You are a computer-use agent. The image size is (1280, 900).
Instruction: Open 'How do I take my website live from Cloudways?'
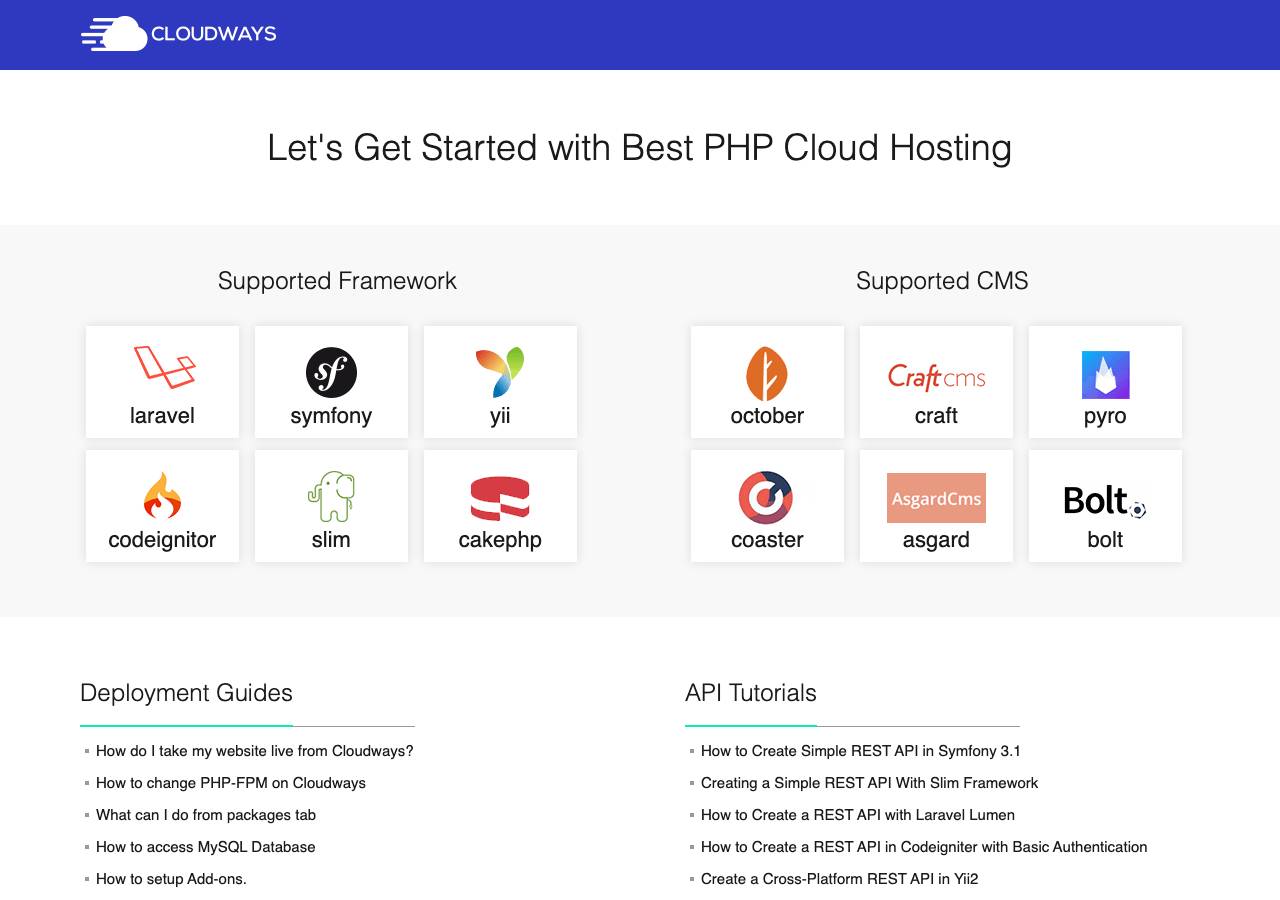click(254, 751)
